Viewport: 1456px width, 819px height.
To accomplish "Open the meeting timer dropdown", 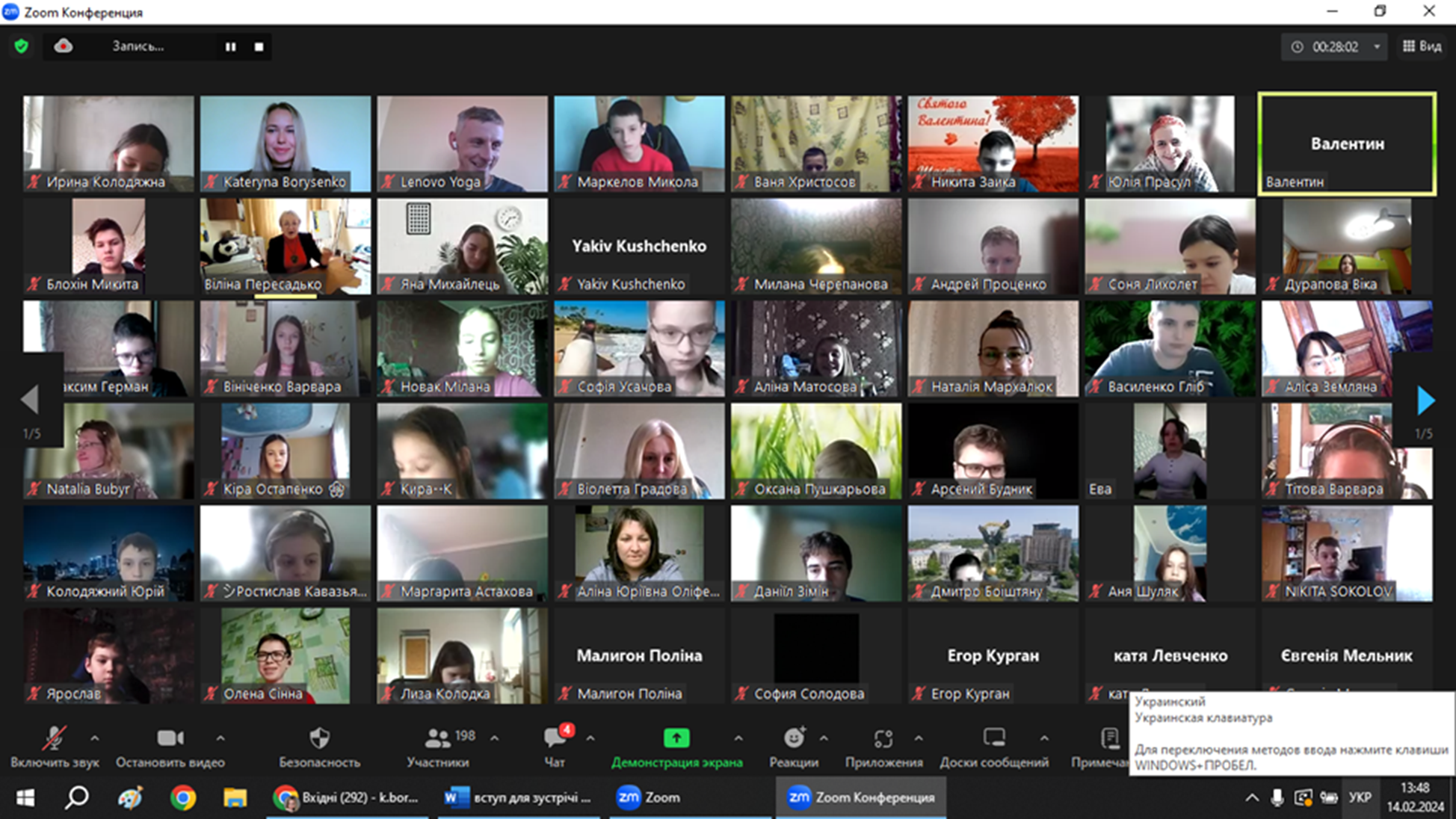I will pos(1376,46).
